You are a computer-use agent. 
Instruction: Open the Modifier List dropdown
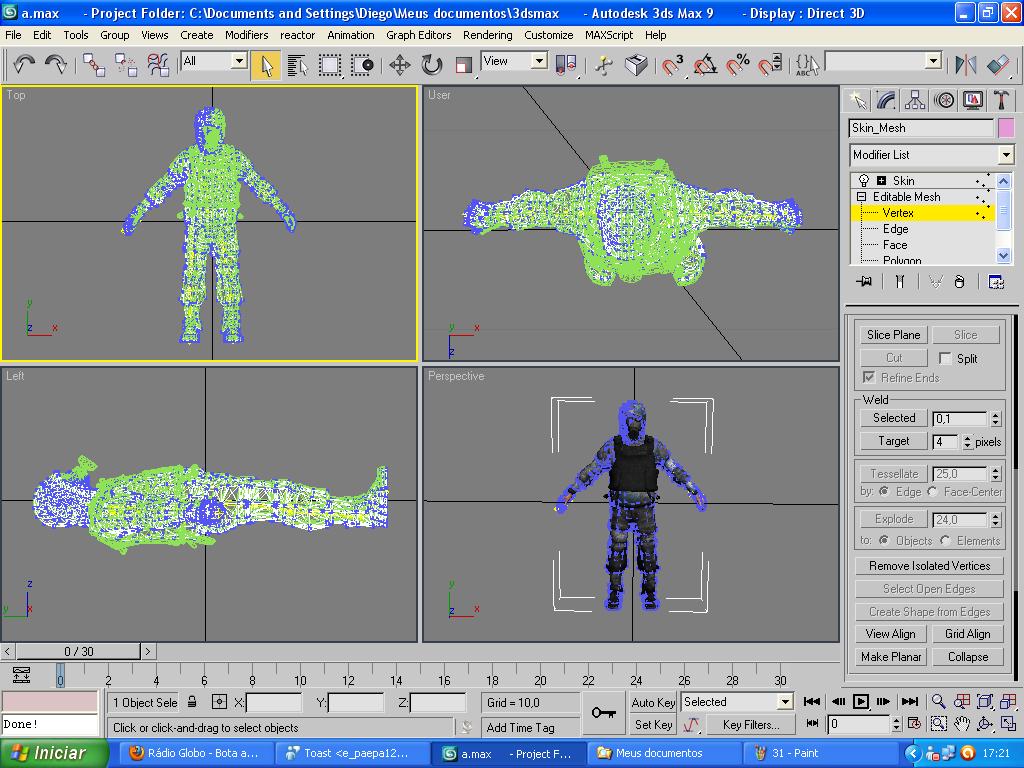pos(1005,155)
